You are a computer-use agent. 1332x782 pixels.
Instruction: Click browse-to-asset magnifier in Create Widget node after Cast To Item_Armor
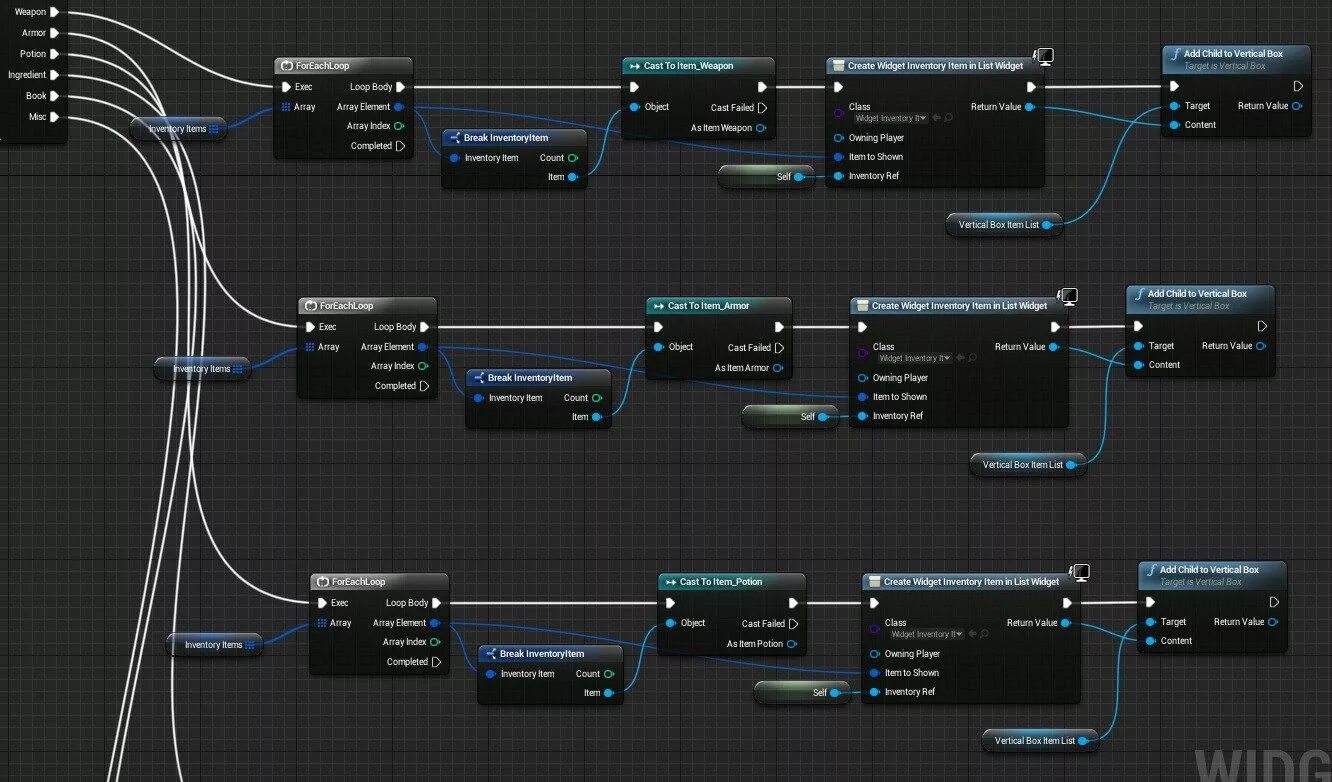click(972, 358)
